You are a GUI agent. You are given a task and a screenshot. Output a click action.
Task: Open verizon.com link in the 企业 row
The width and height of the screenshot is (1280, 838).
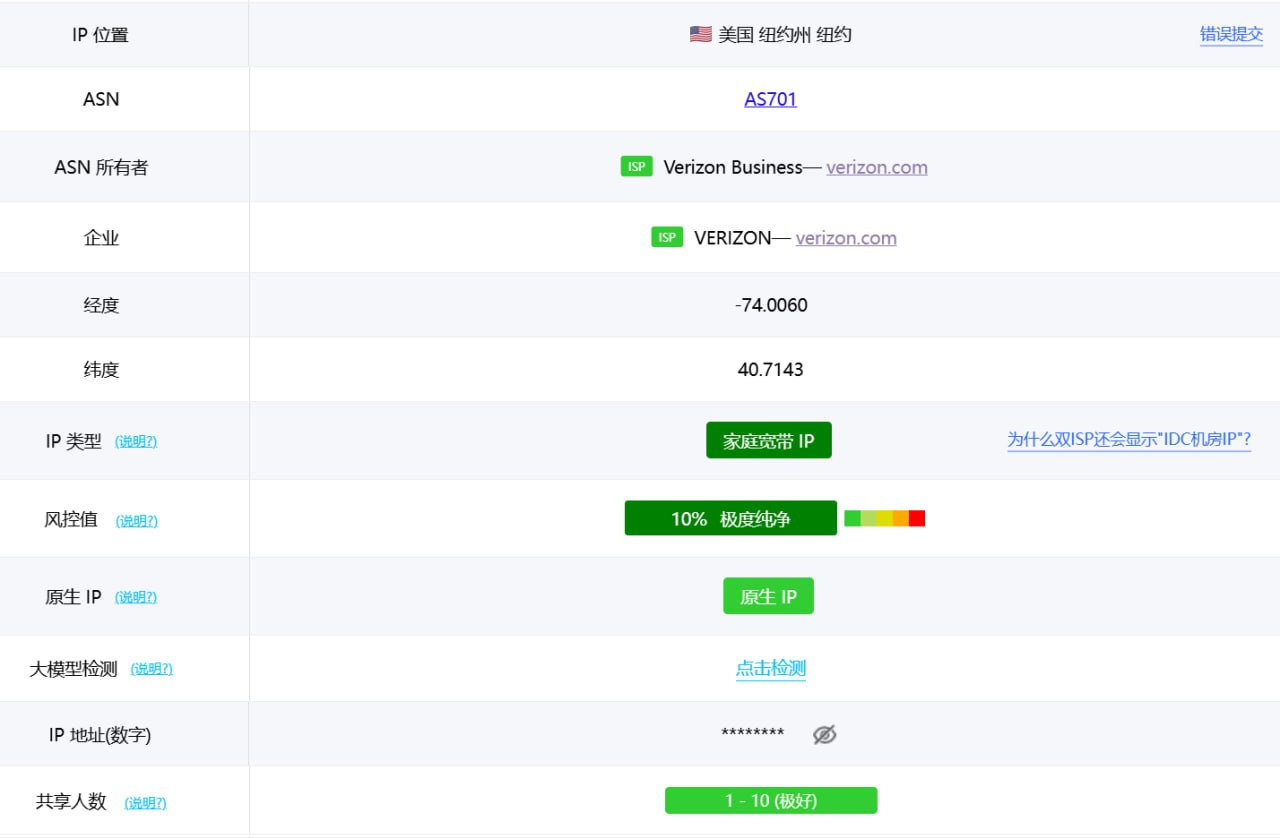click(846, 238)
